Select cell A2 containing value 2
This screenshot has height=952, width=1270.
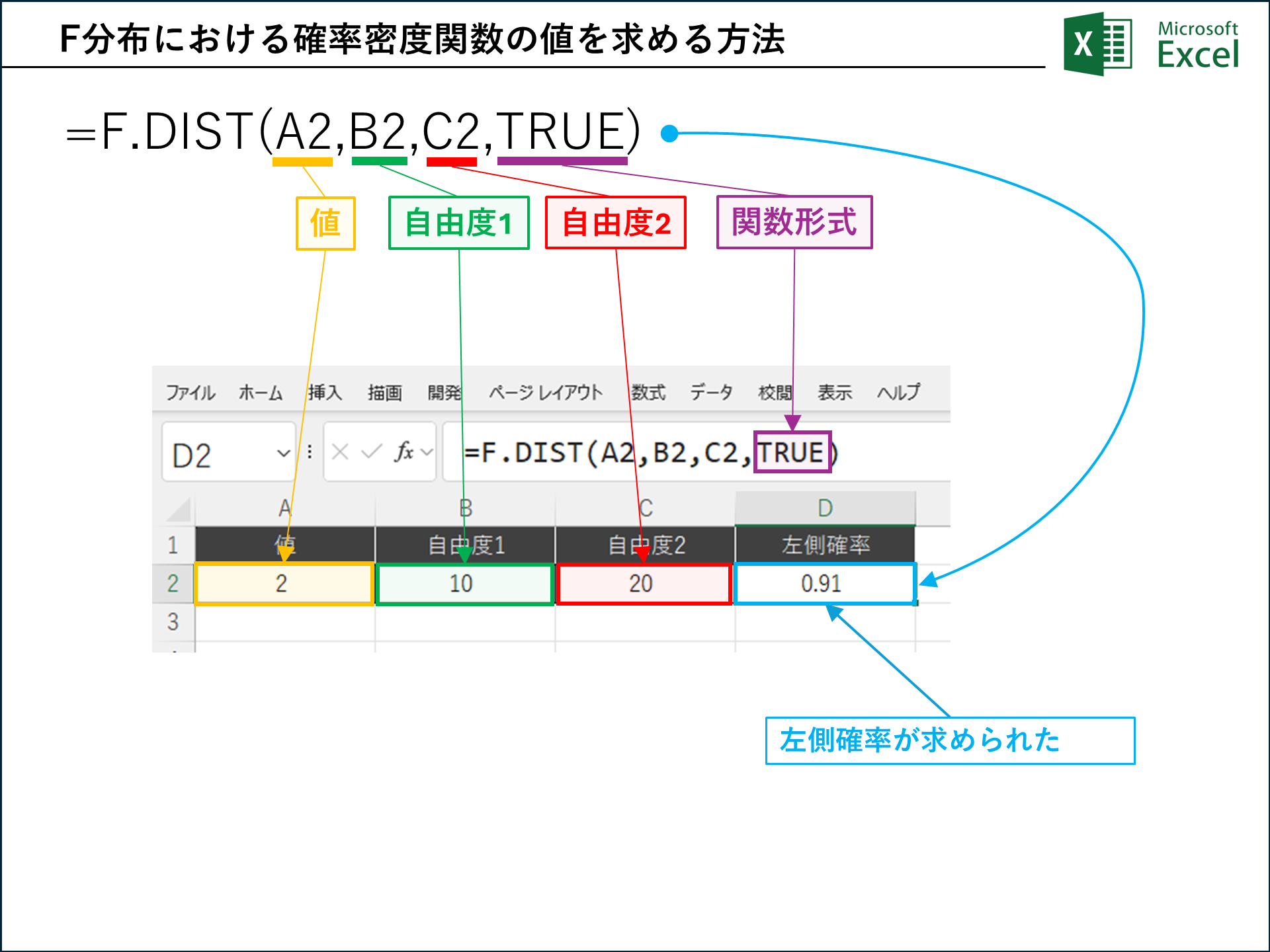pyautogui.click(x=284, y=584)
